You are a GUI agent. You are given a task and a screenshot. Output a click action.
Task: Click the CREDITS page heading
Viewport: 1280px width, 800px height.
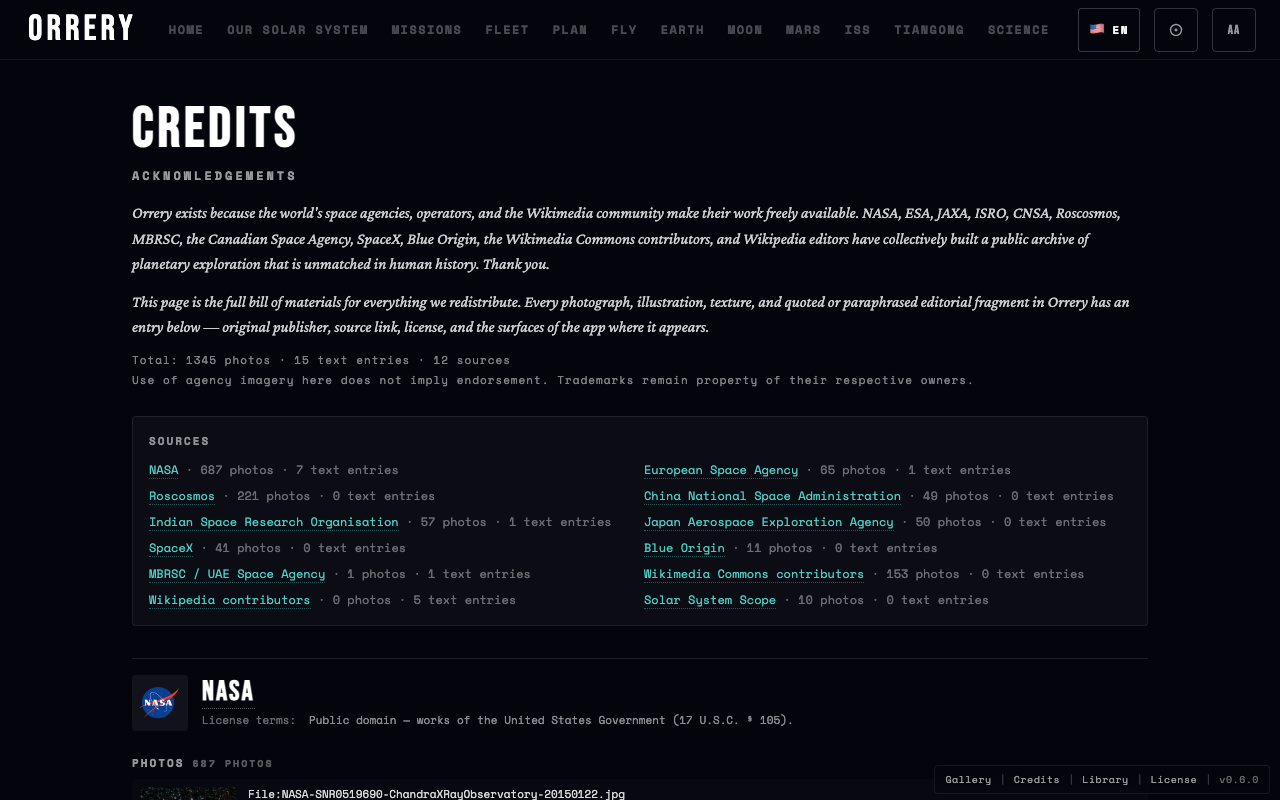click(215, 128)
